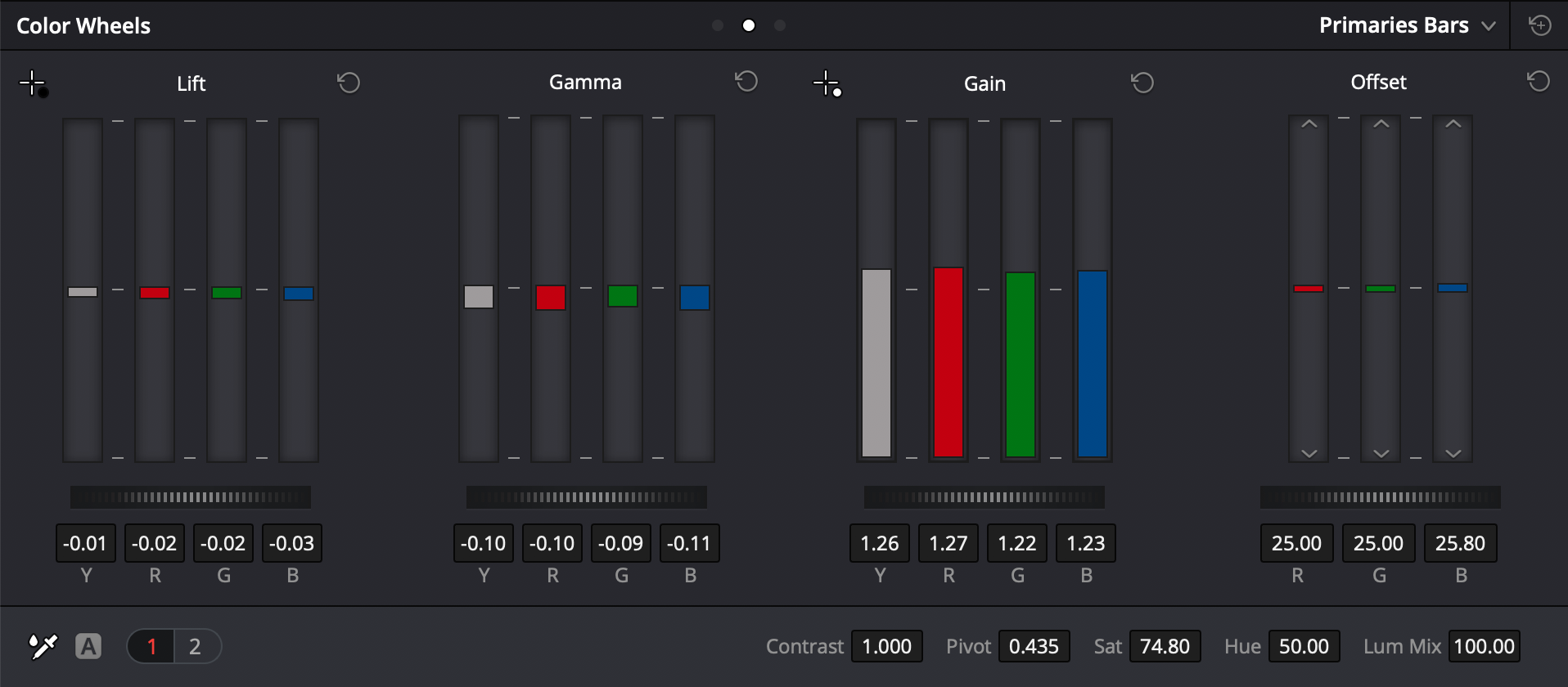Click the Gain blue bar
Image resolution: width=1568 pixels, height=687 pixels.
pos(1093,364)
